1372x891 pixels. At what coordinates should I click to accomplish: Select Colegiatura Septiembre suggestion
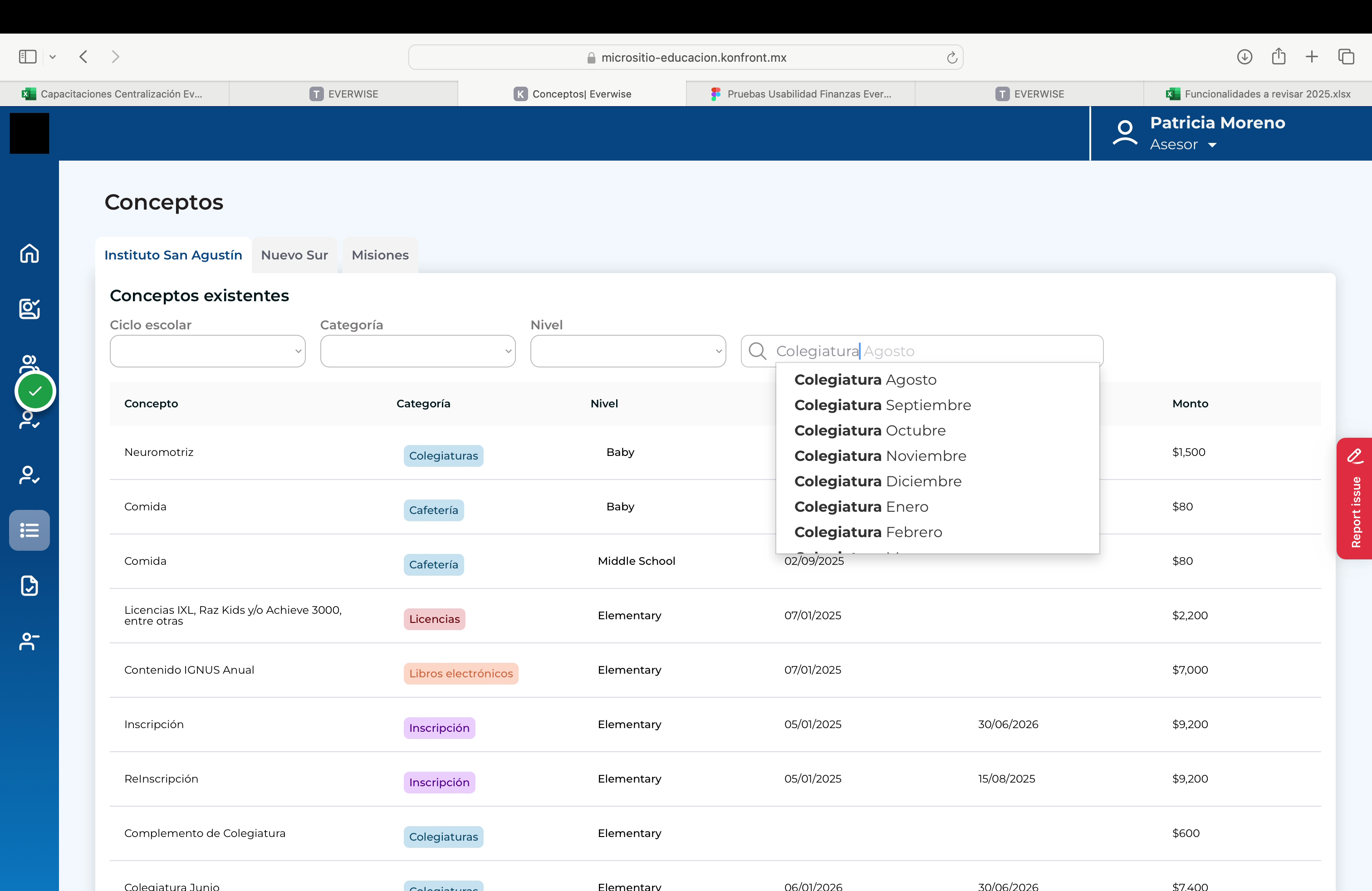tap(882, 405)
